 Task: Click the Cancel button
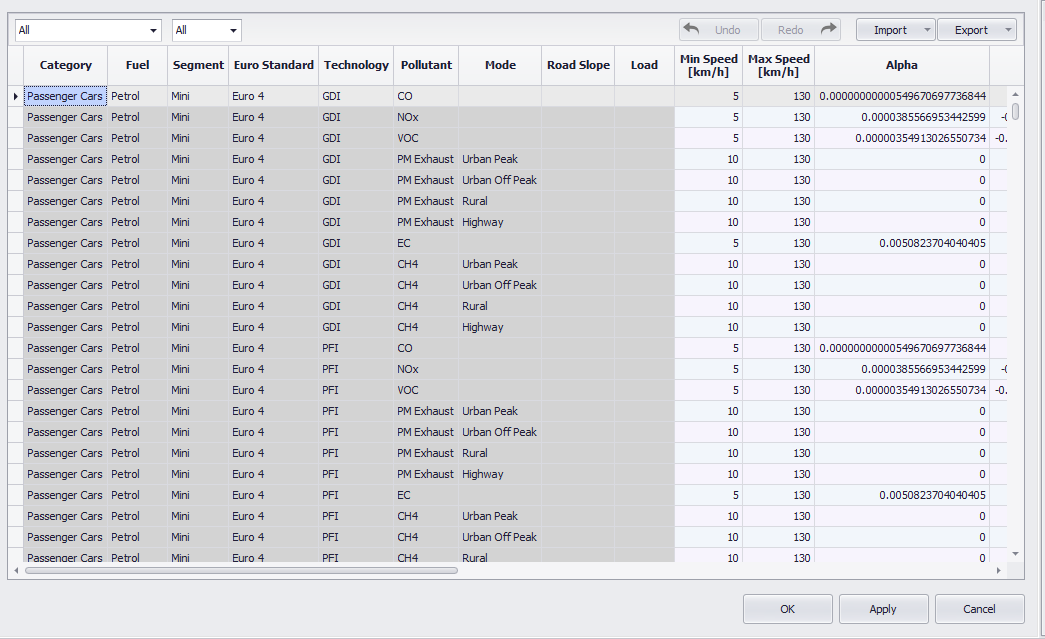click(979, 608)
